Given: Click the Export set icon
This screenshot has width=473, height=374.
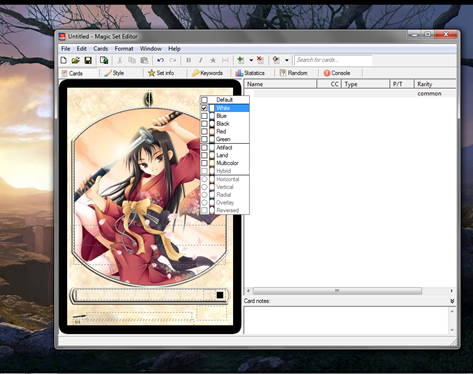Looking at the screenshot, I should [104, 60].
